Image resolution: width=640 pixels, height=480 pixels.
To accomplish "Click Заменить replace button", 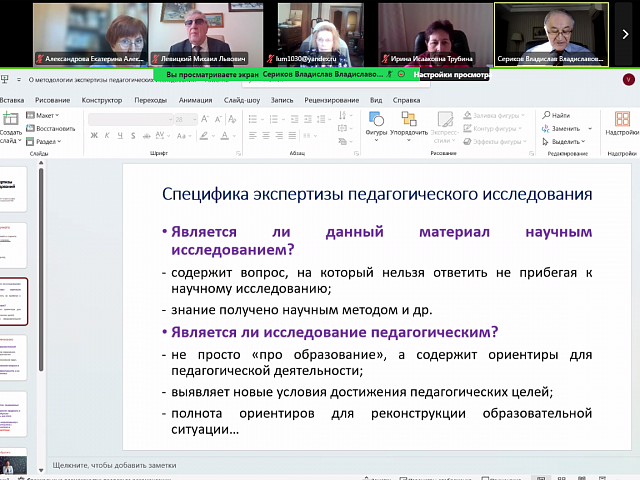I will coord(564,128).
